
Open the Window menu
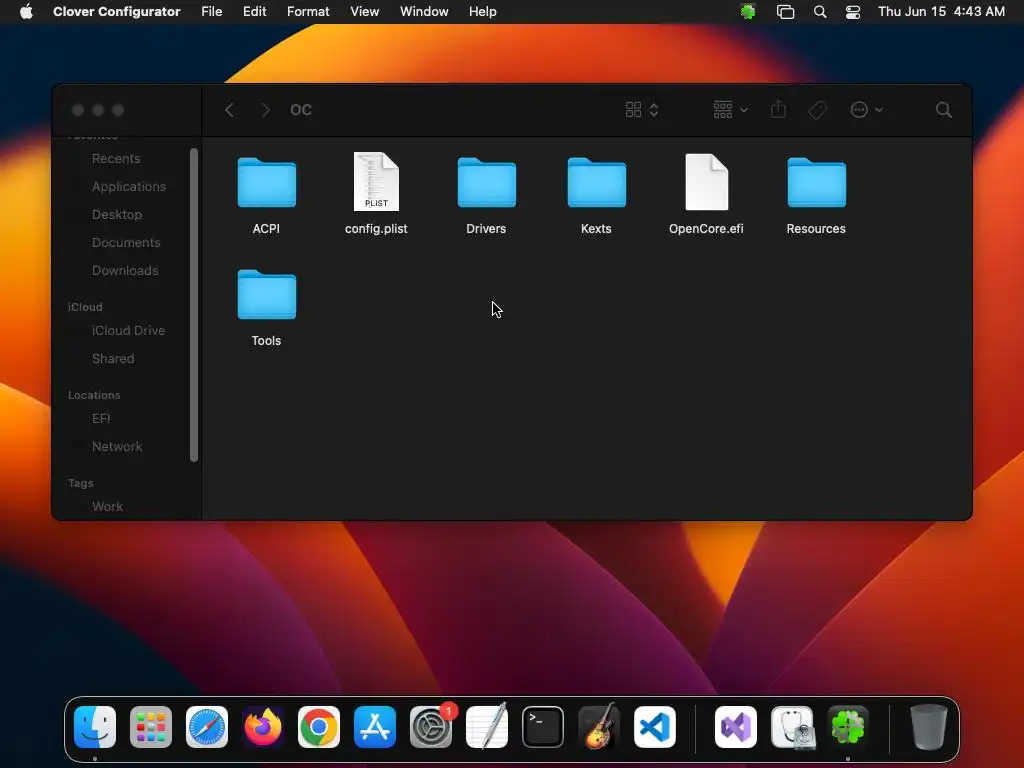point(424,12)
